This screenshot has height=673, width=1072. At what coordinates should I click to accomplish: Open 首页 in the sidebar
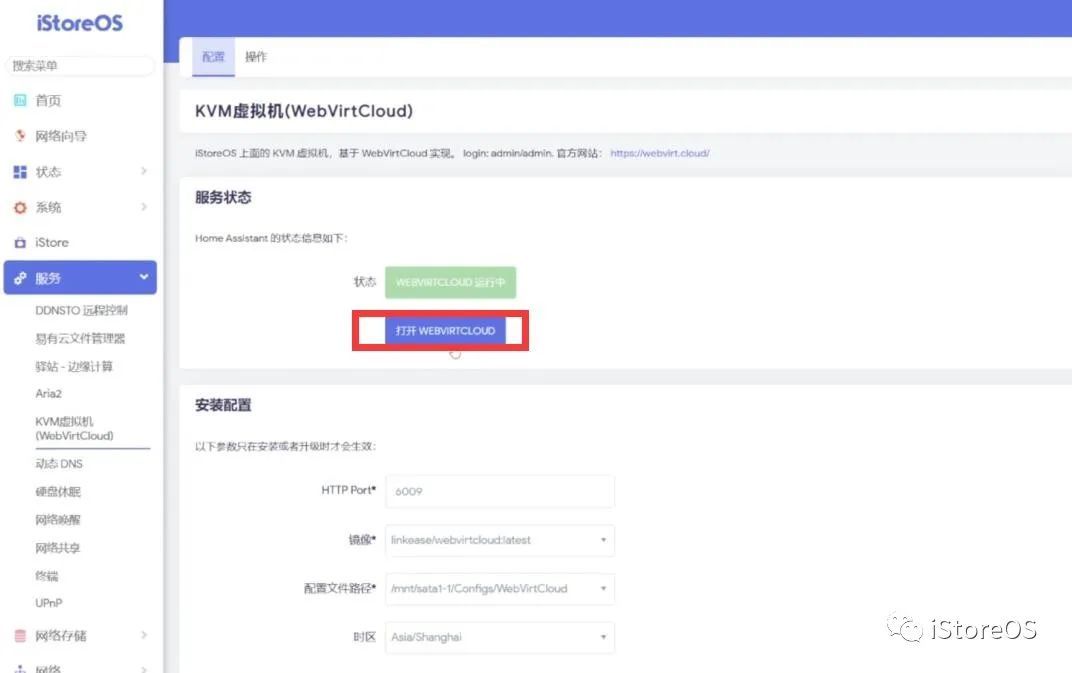48,101
